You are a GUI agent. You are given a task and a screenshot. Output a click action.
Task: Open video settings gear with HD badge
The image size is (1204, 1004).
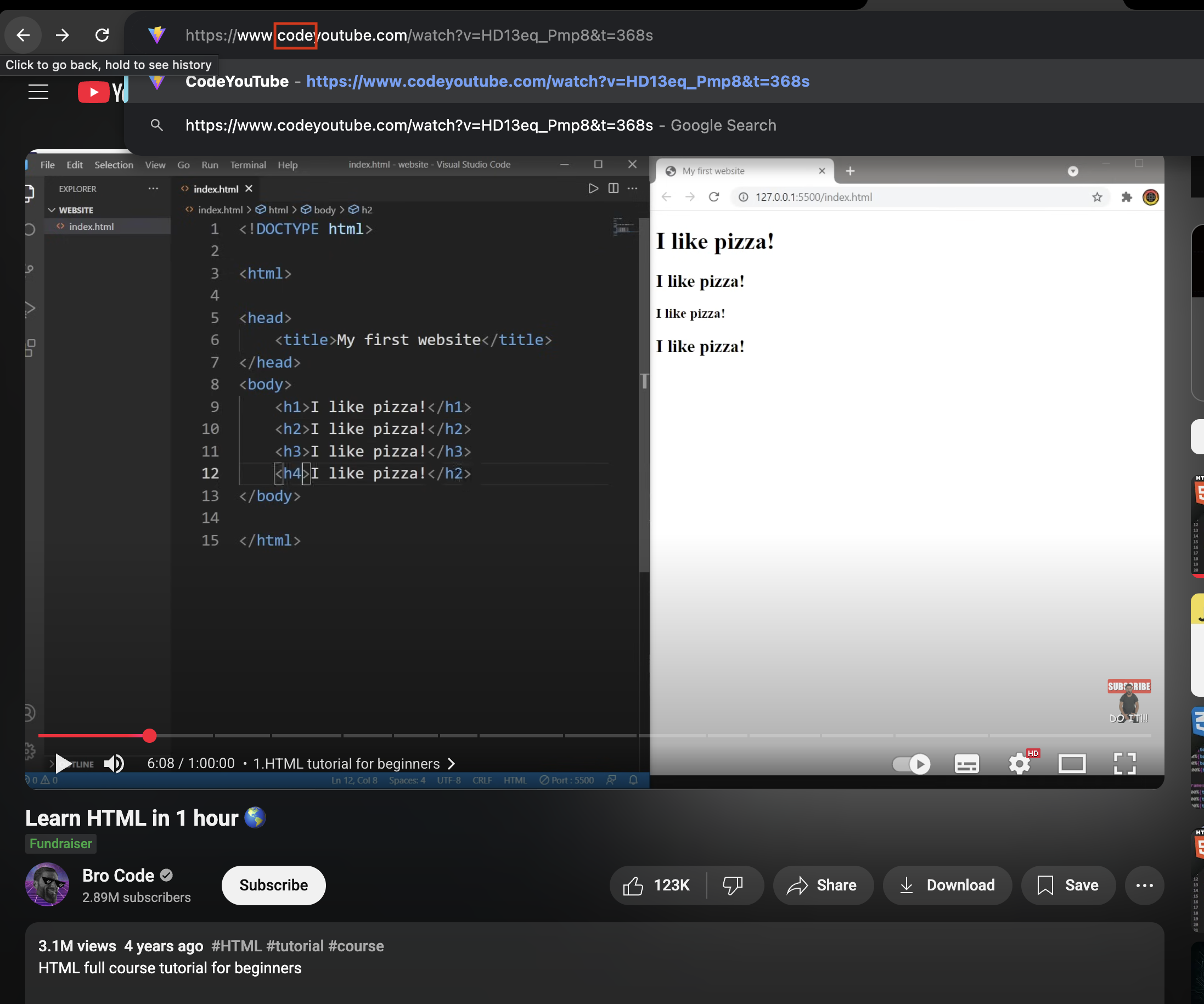[x=1020, y=764]
